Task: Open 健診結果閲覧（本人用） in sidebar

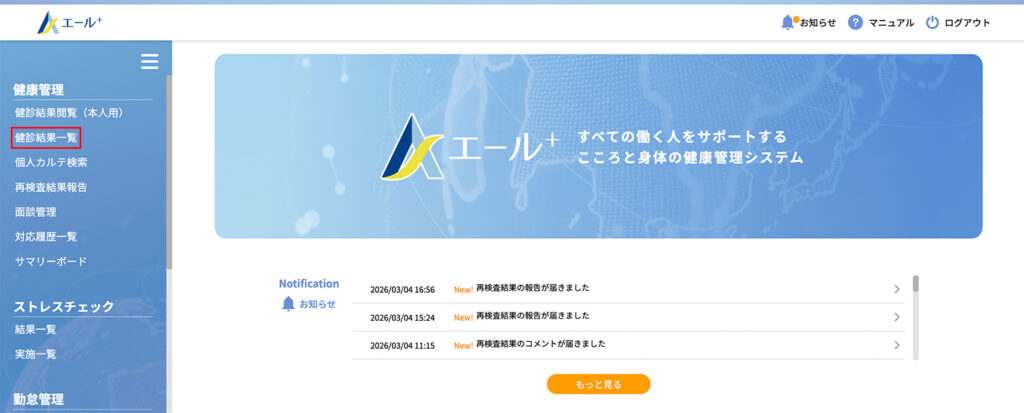Action: click(x=69, y=113)
